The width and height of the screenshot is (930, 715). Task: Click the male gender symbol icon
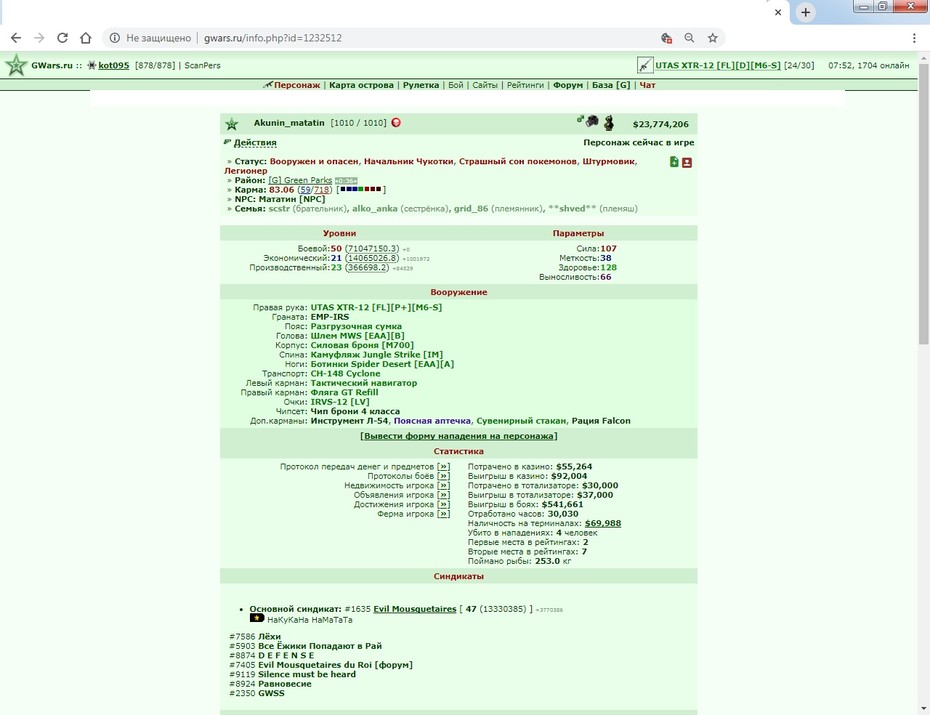580,120
